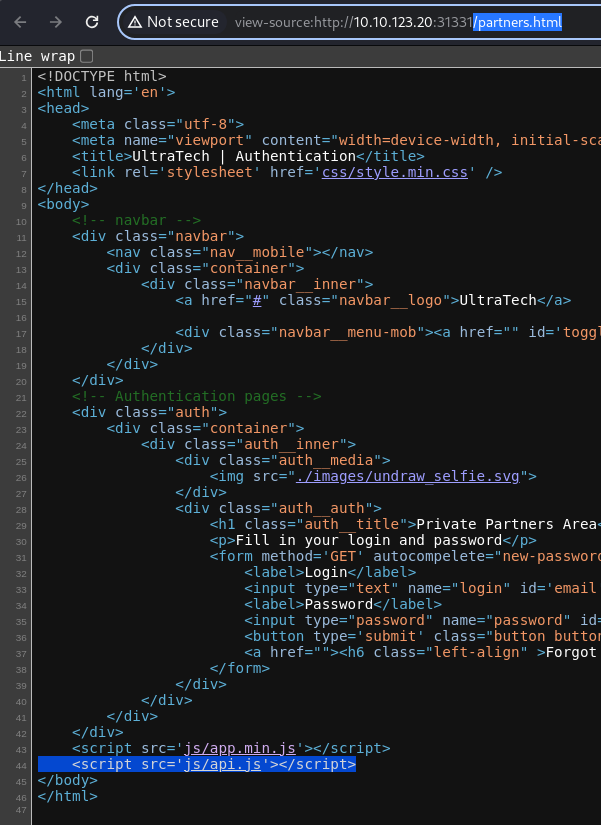Click line number 44 in the gutter
This screenshot has height=825, width=601.
pos(21,766)
